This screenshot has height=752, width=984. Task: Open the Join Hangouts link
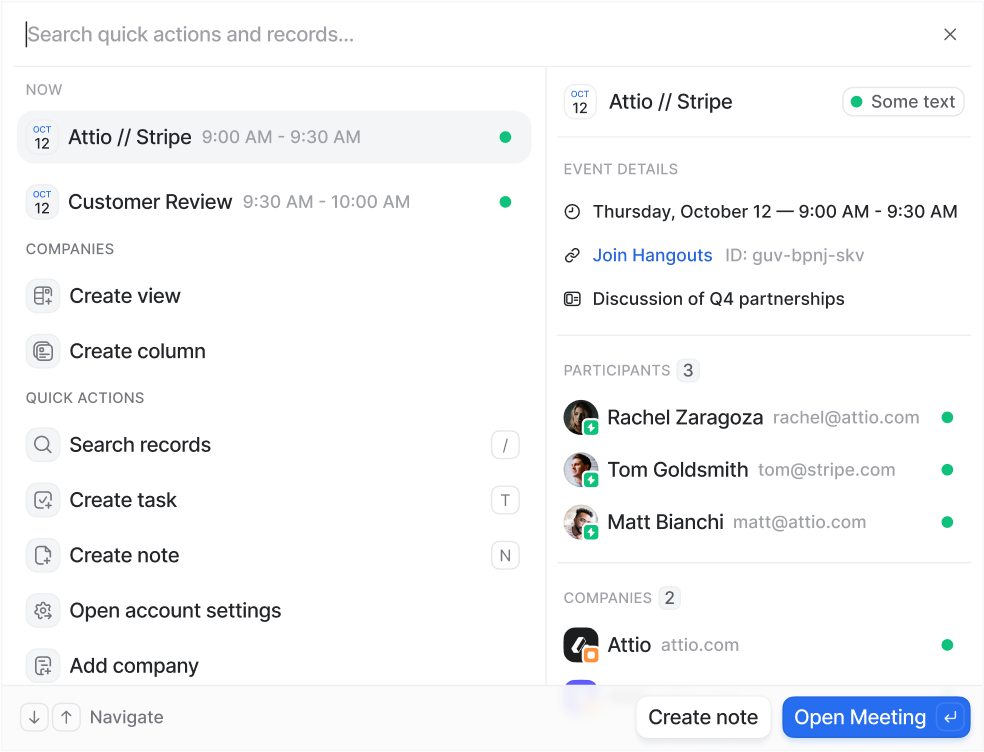[x=652, y=255]
